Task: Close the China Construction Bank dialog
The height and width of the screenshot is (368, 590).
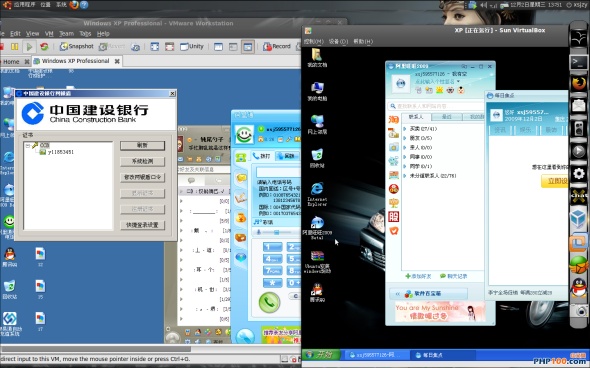Action: click(x=172, y=93)
